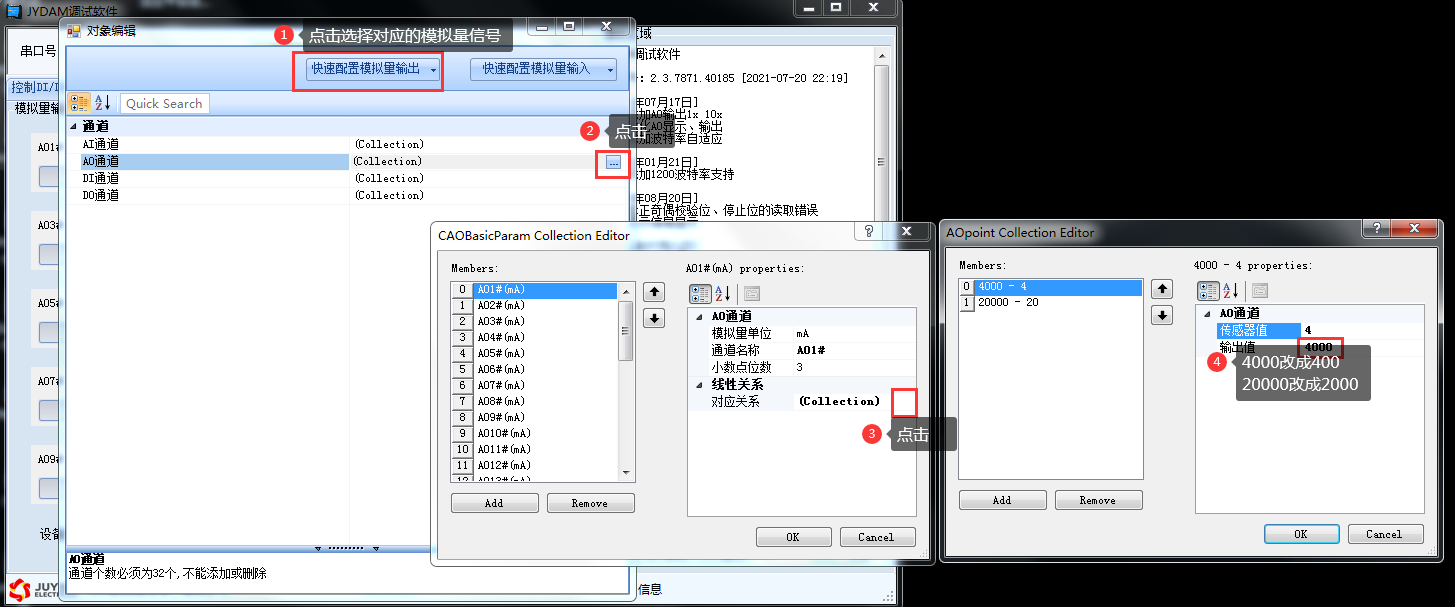
Task: Click Remove in CAOBasicParam Collection Editor
Action: click(x=590, y=503)
